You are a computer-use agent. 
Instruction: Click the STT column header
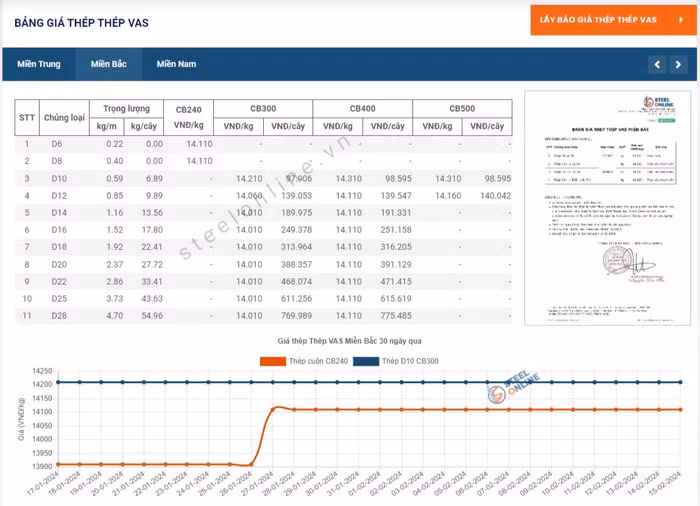(x=27, y=117)
